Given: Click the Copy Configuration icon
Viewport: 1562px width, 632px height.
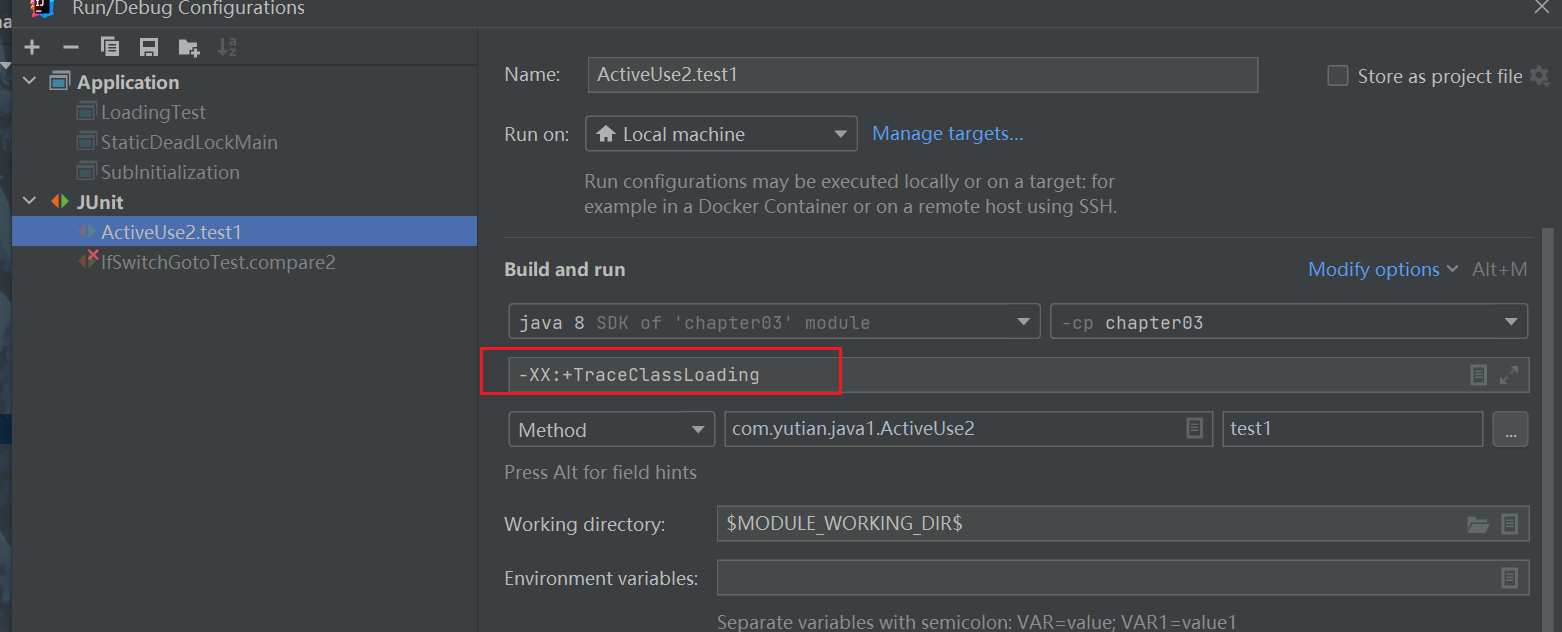Looking at the screenshot, I should [x=110, y=47].
